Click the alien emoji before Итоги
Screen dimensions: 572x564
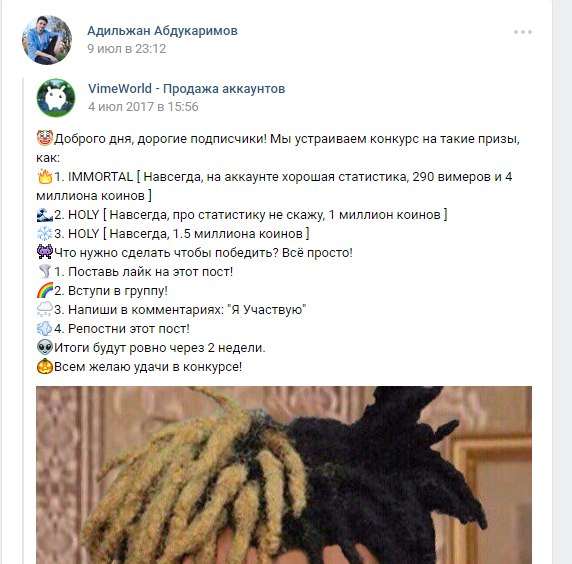(45, 347)
